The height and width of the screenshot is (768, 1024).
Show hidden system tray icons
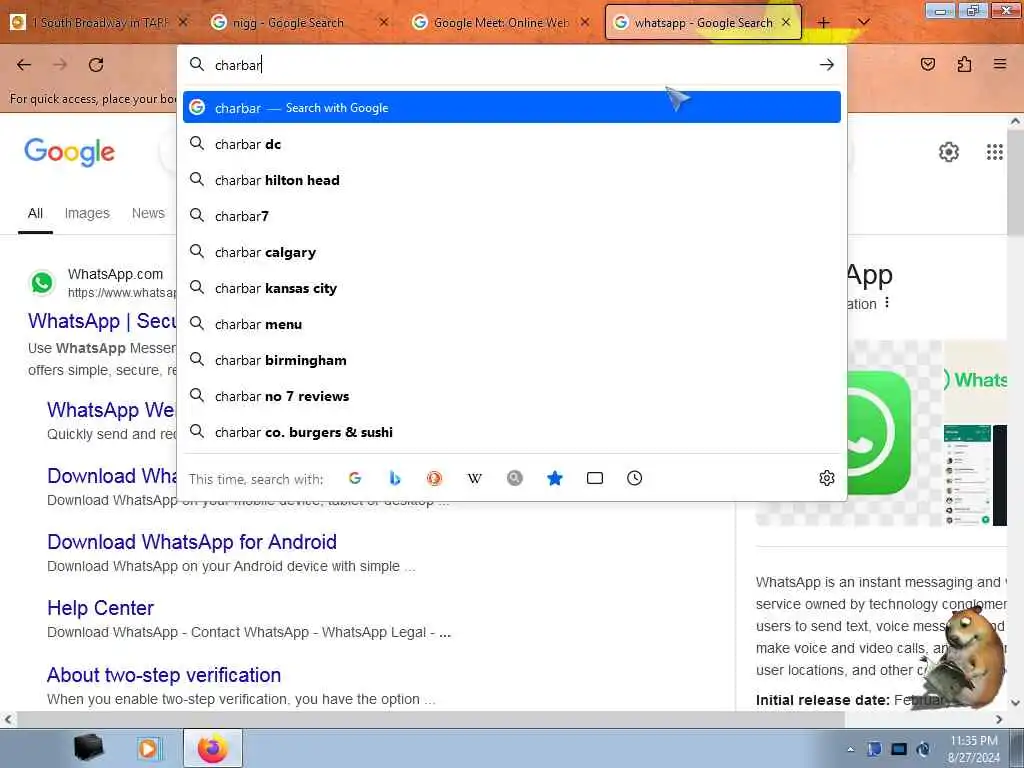[850, 749]
